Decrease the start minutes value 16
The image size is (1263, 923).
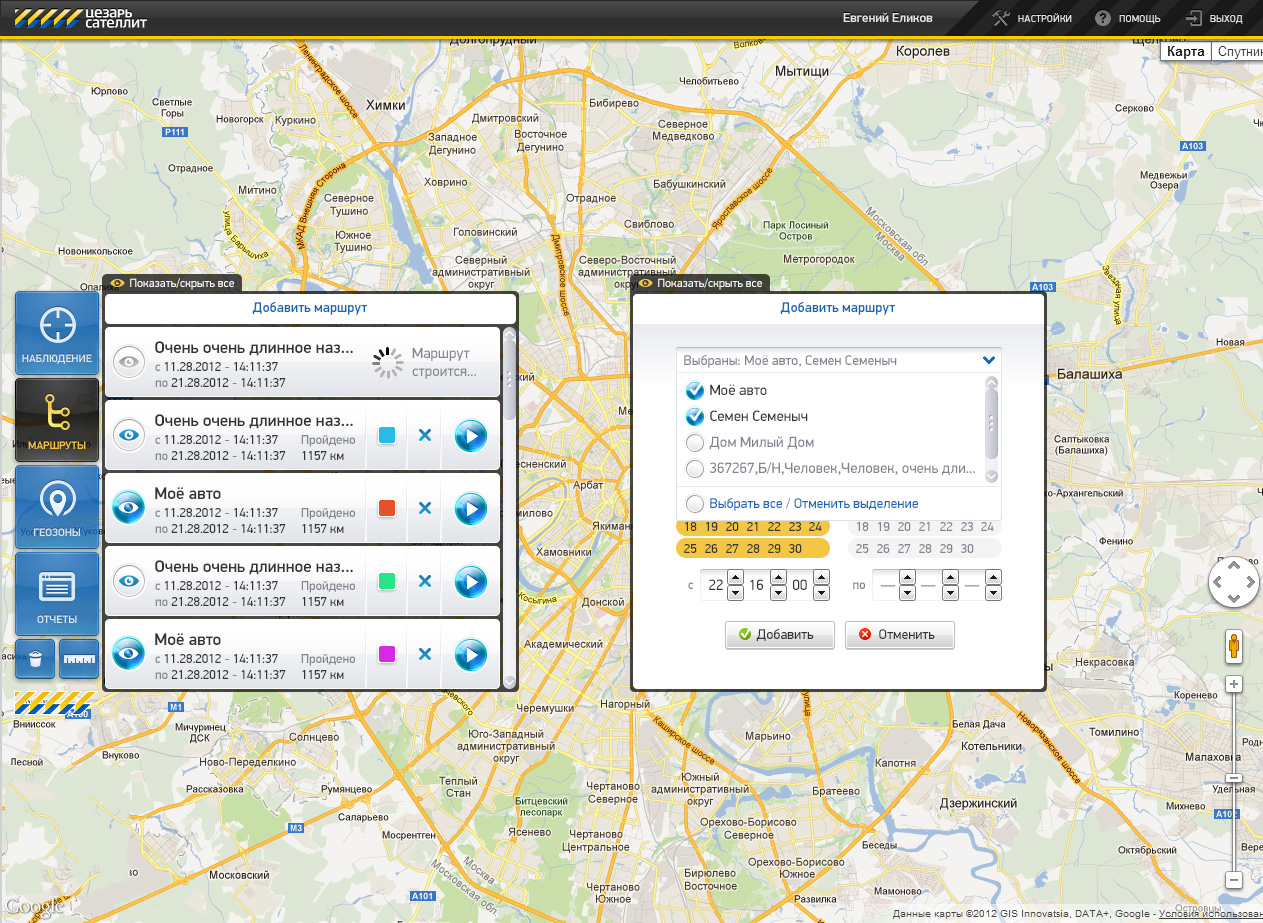click(778, 593)
